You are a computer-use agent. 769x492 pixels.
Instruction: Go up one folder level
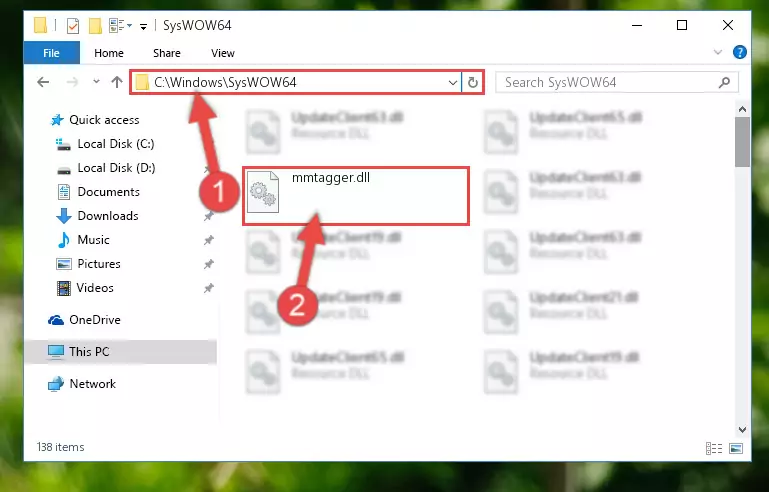(117, 82)
